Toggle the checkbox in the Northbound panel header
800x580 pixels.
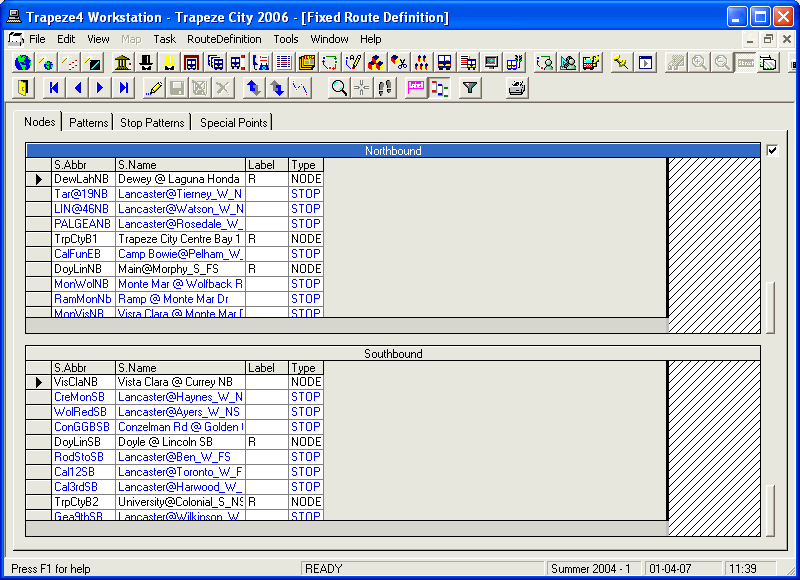coord(770,151)
